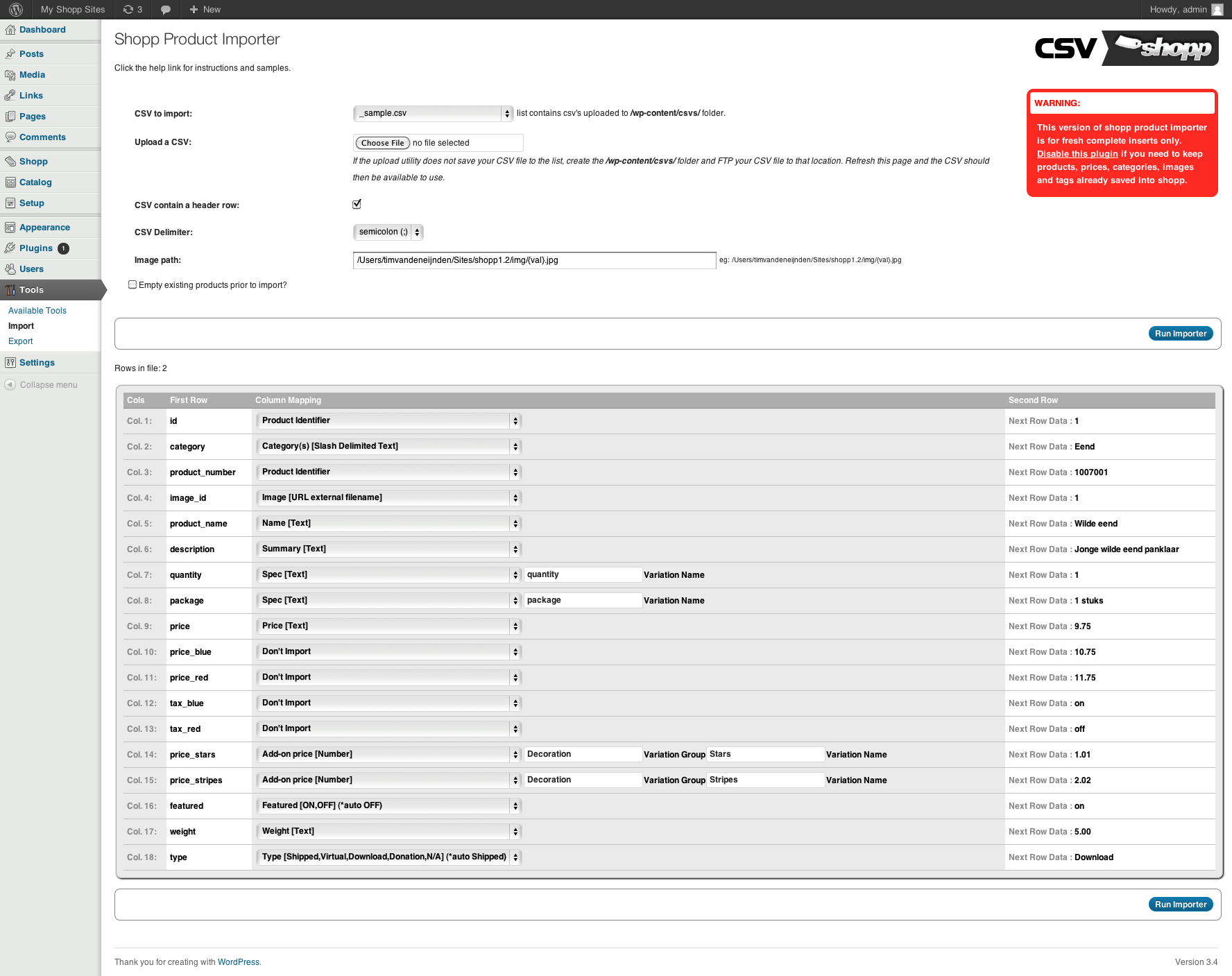Click the CSV Shopp logo
This screenshot has height=976, width=1232.
coord(1127,48)
